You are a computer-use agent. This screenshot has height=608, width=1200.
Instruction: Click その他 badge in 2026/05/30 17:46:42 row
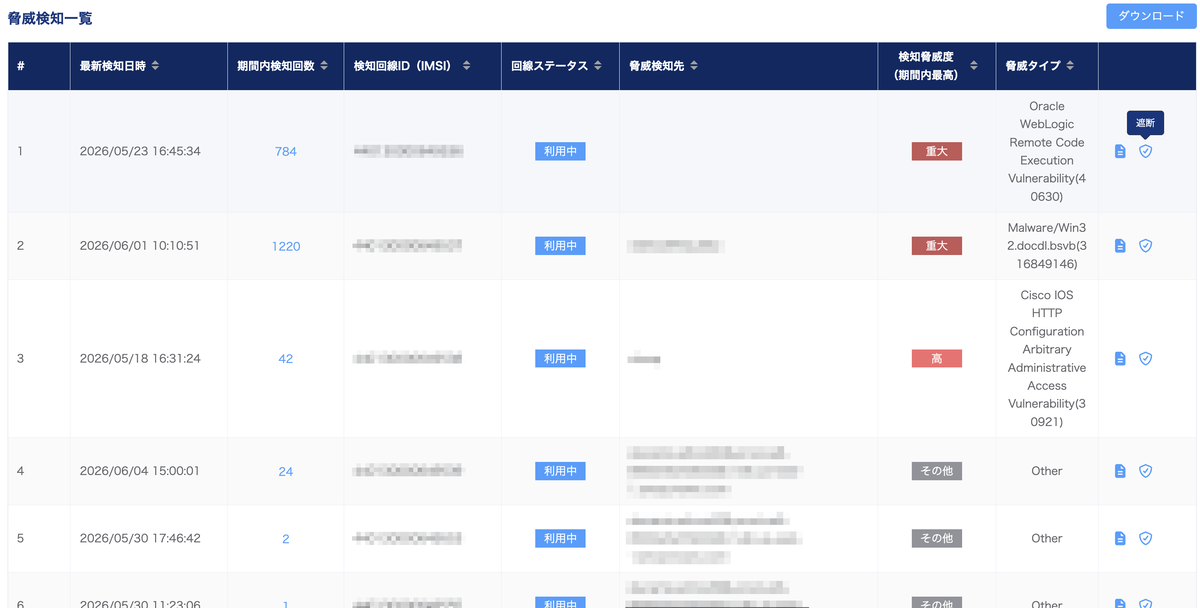[936, 538]
